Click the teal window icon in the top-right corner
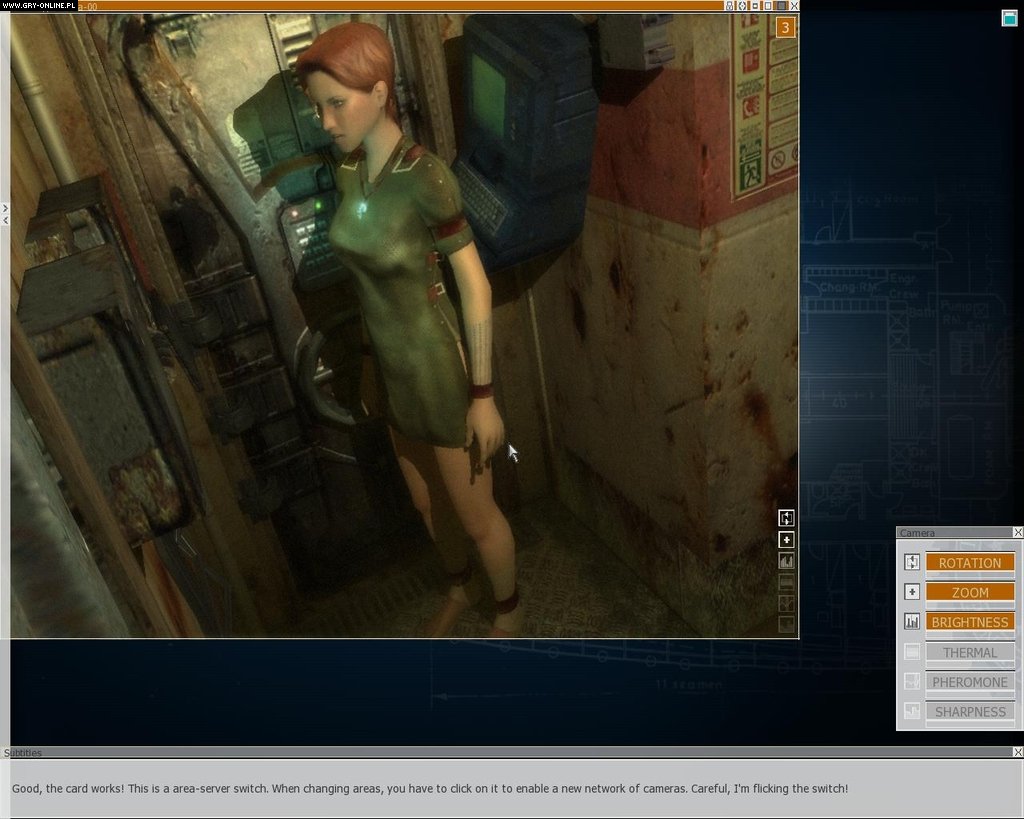The image size is (1024, 819). click(1009, 17)
